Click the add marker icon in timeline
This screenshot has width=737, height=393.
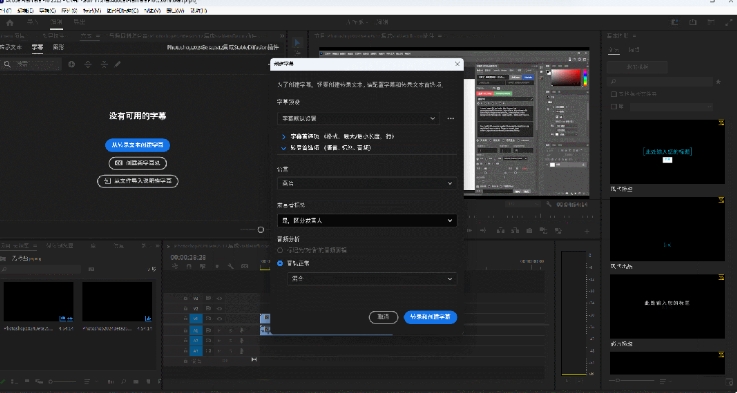pyautogui.click(x=217, y=267)
